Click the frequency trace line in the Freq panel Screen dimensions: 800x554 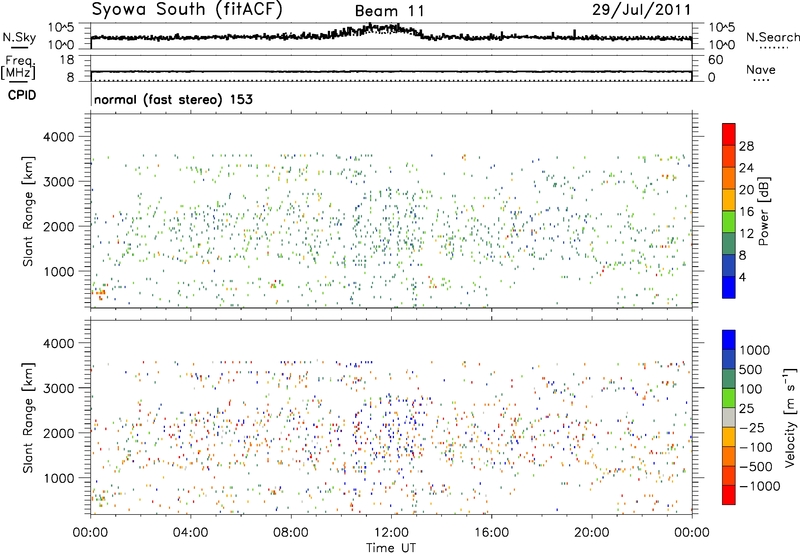pos(391,71)
